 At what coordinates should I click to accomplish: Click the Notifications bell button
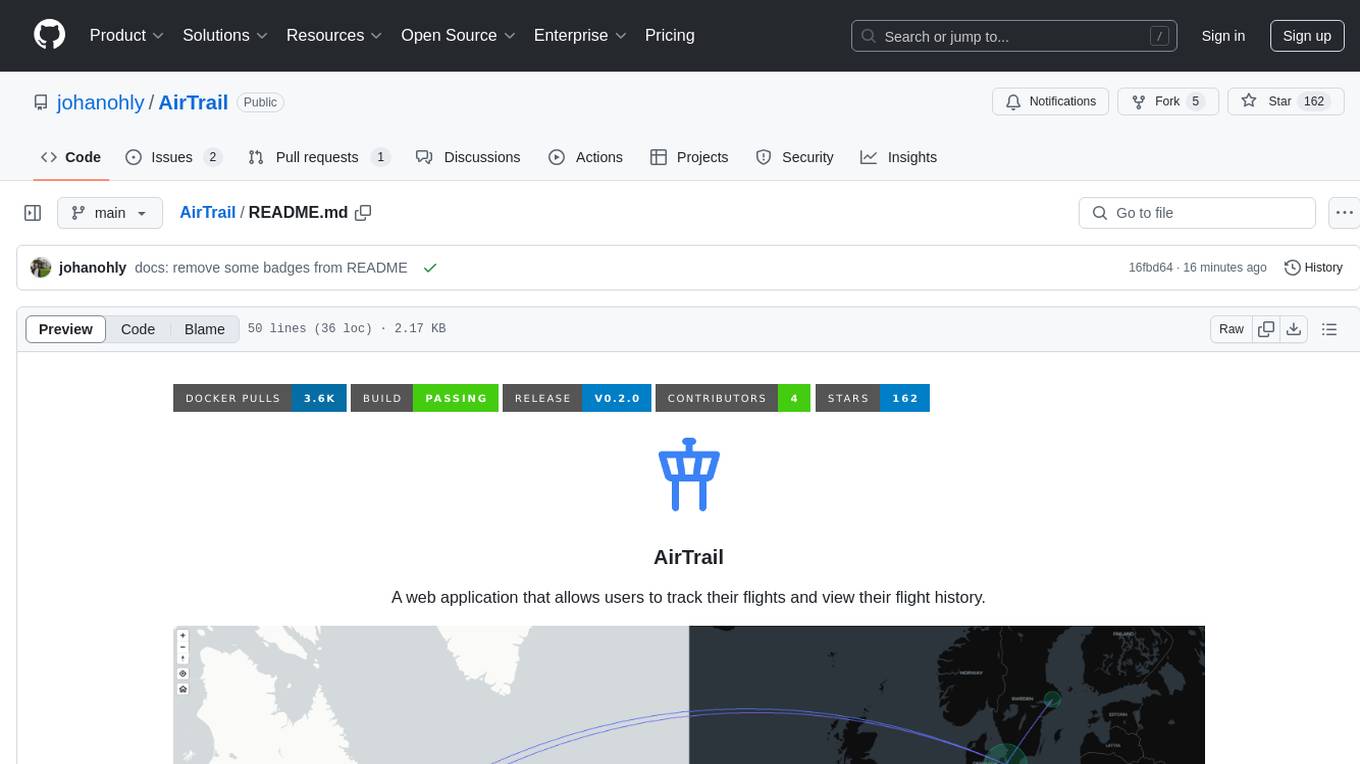click(1050, 101)
